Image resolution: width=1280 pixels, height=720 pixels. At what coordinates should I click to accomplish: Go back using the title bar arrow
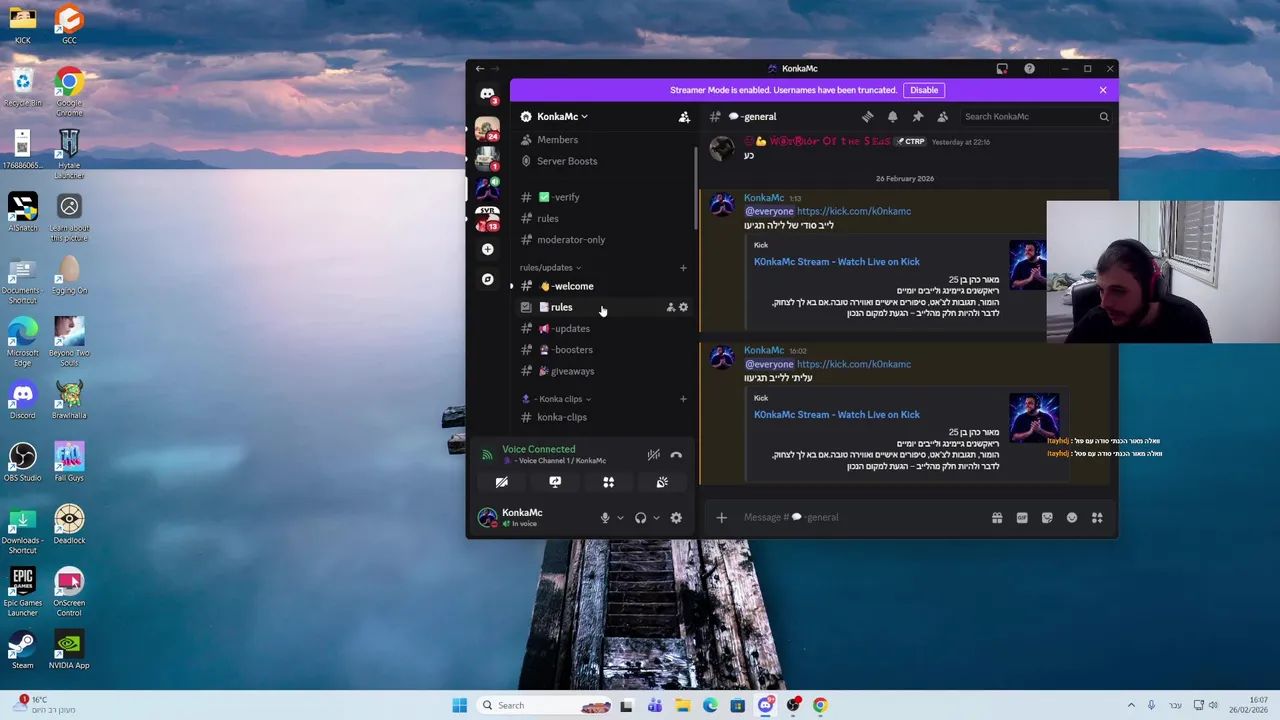480,69
